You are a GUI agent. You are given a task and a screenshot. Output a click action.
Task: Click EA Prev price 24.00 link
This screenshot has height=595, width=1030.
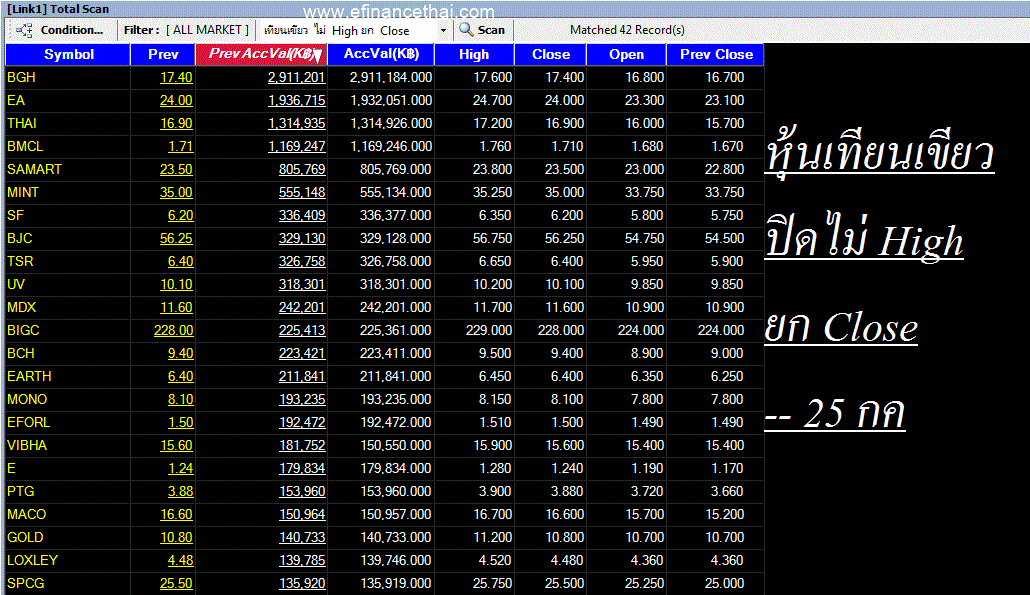point(176,100)
